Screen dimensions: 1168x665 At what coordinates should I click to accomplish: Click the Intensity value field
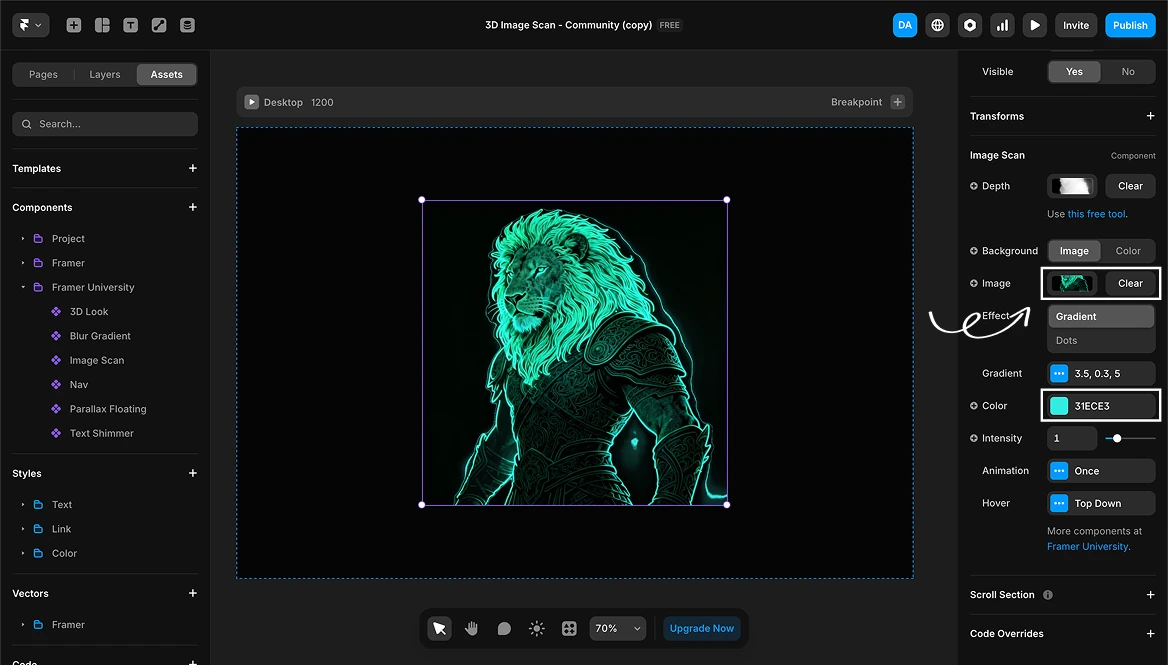coord(1072,439)
